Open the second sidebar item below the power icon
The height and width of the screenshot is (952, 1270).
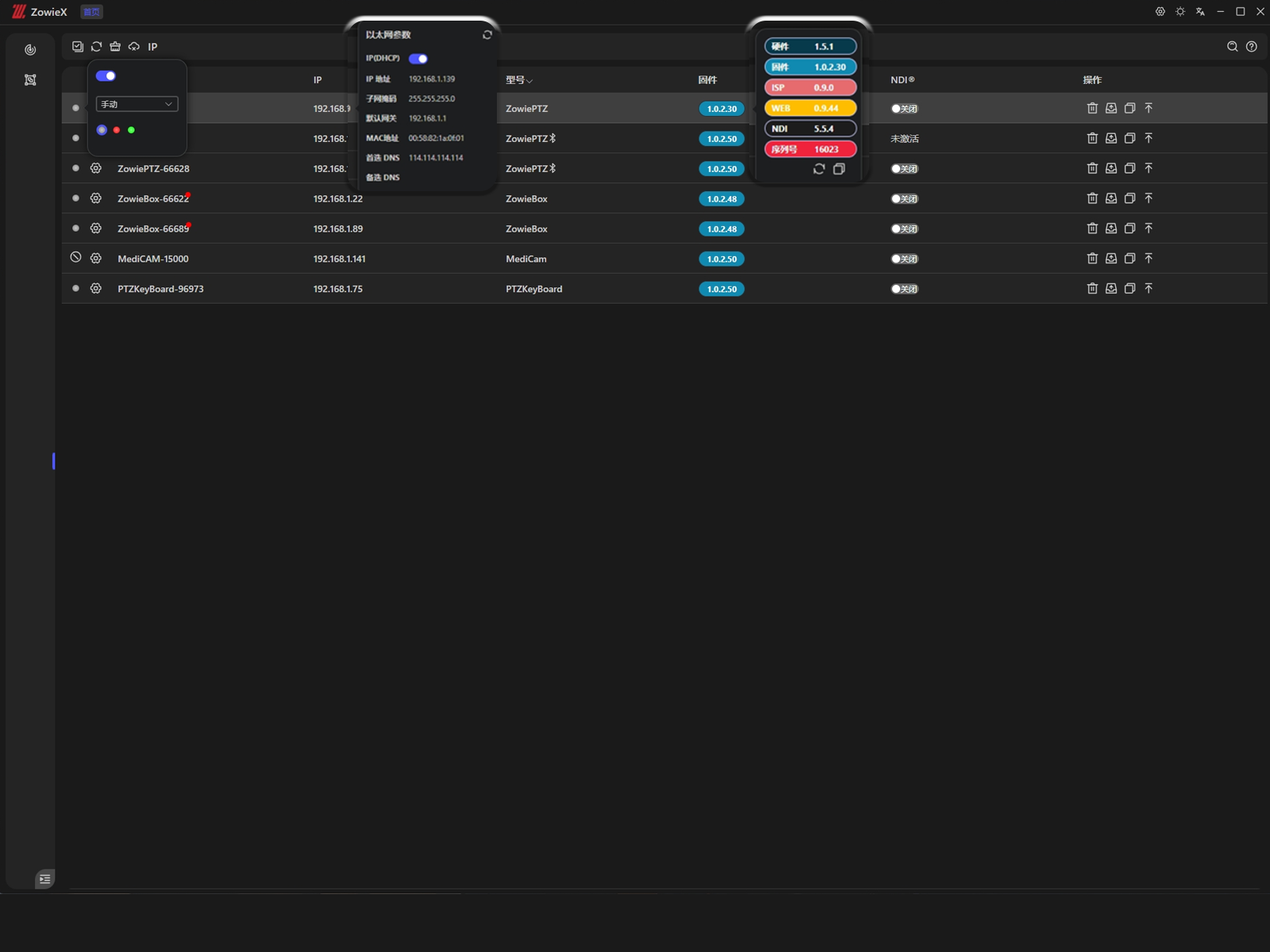tap(30, 80)
